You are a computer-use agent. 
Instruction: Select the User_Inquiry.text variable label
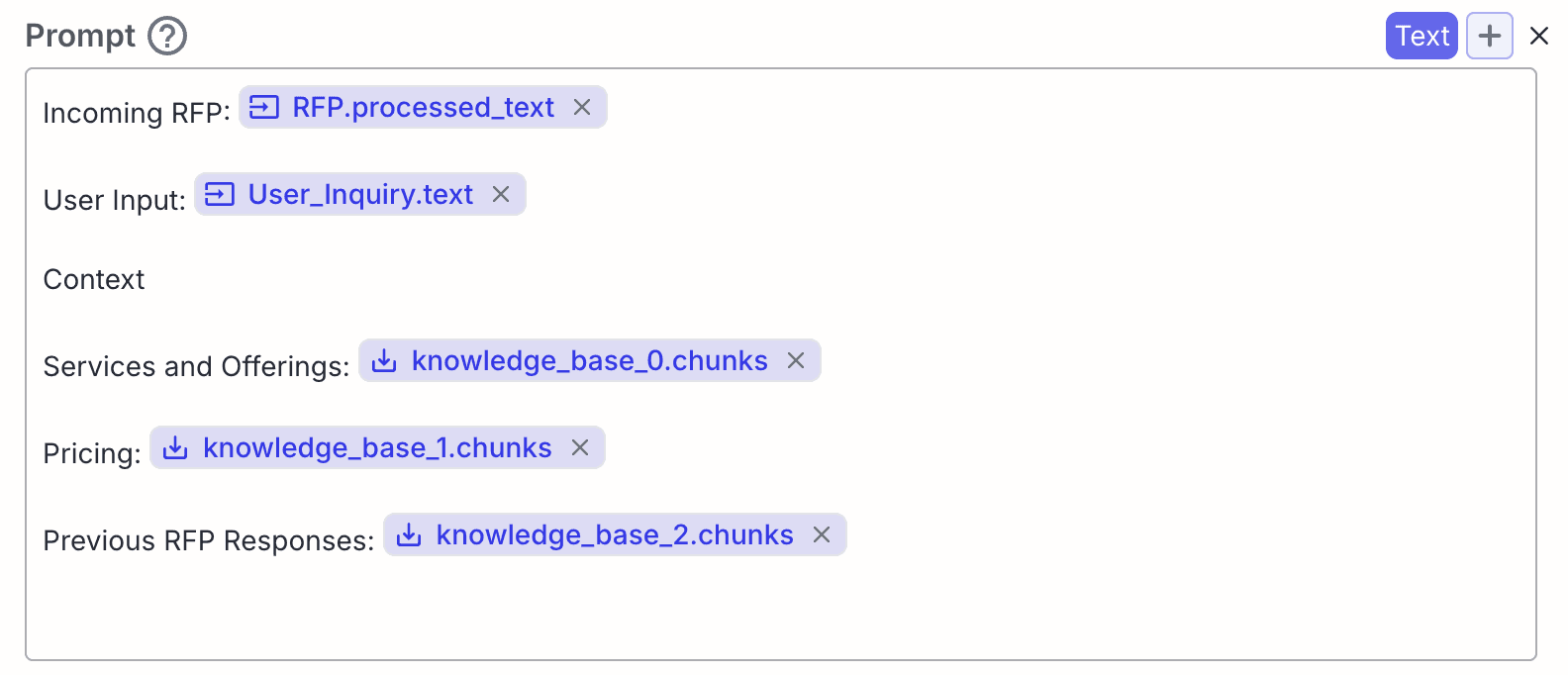pos(360,194)
